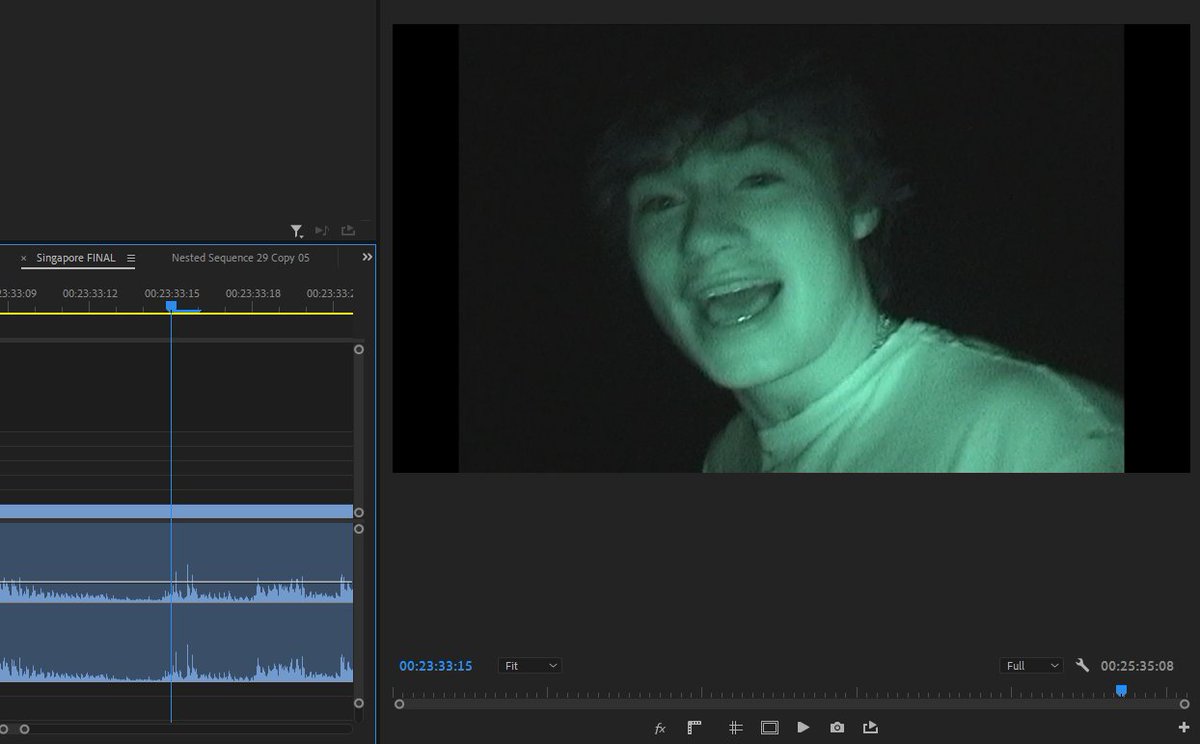Open the Full playback resolution dropdown
Screen dimensions: 1200x744
click(1031, 665)
